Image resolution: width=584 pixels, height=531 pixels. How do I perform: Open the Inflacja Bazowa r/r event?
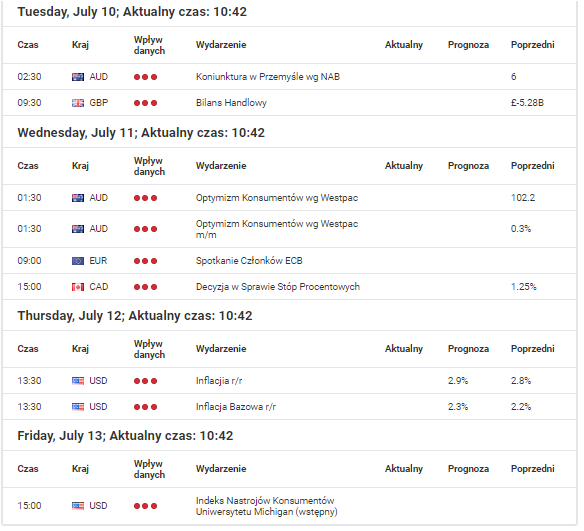[236, 407]
